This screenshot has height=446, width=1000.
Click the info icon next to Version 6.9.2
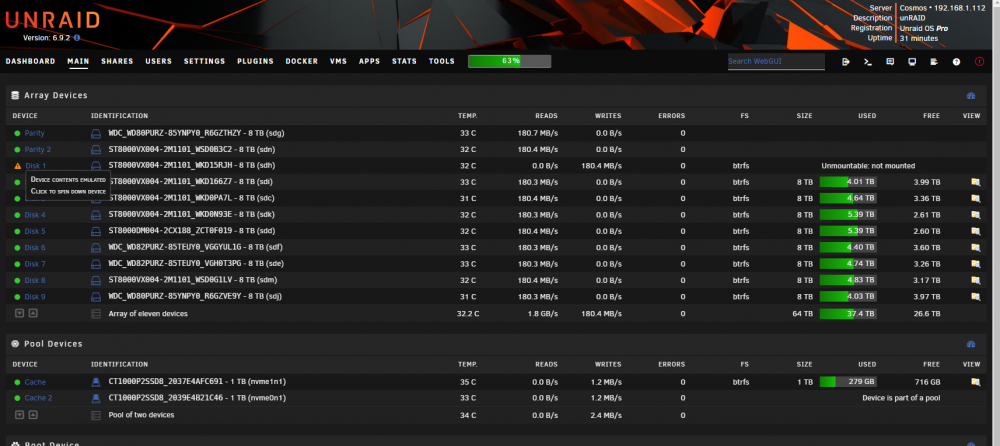point(77,38)
